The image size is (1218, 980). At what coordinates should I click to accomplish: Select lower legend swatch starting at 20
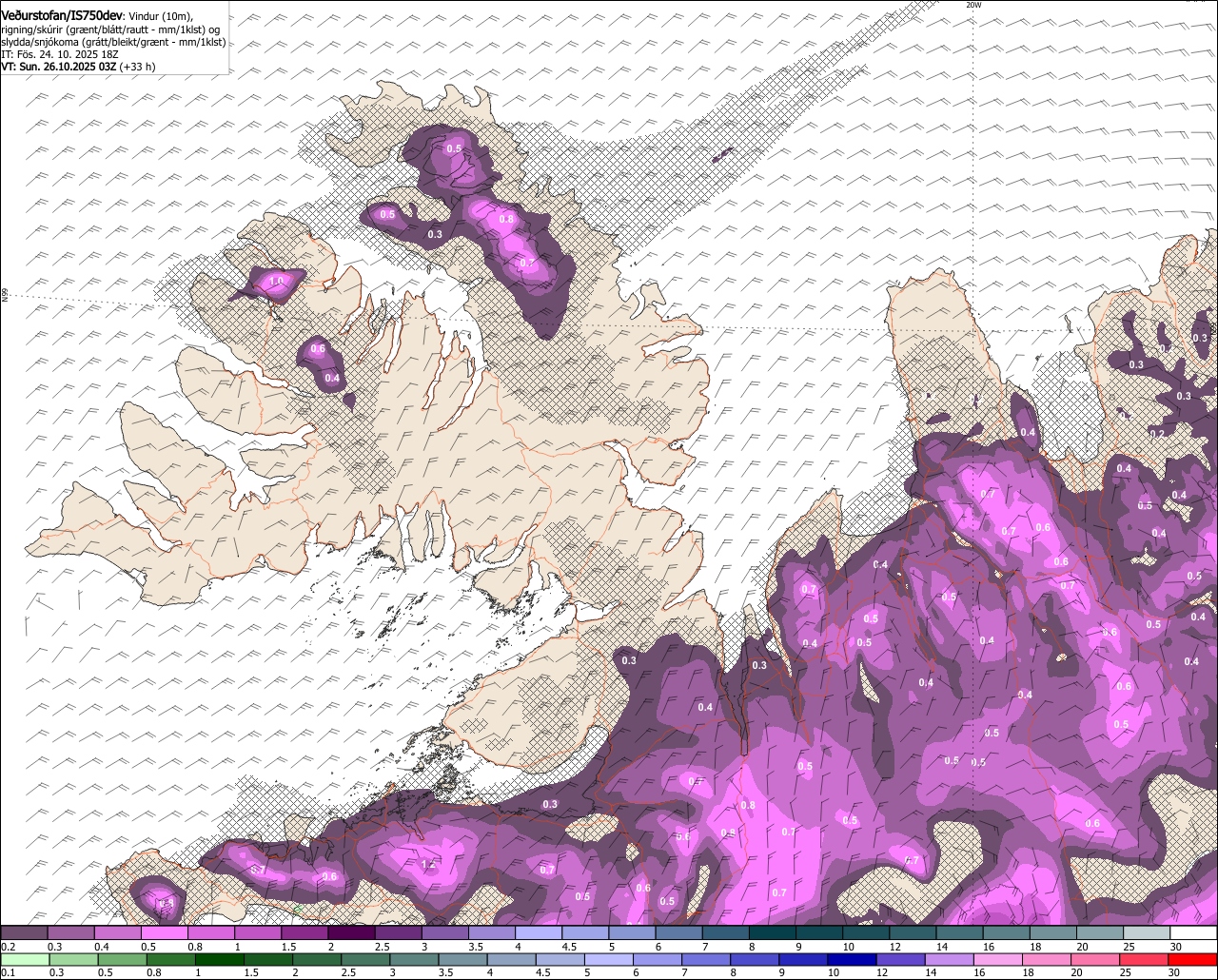coord(1094,960)
